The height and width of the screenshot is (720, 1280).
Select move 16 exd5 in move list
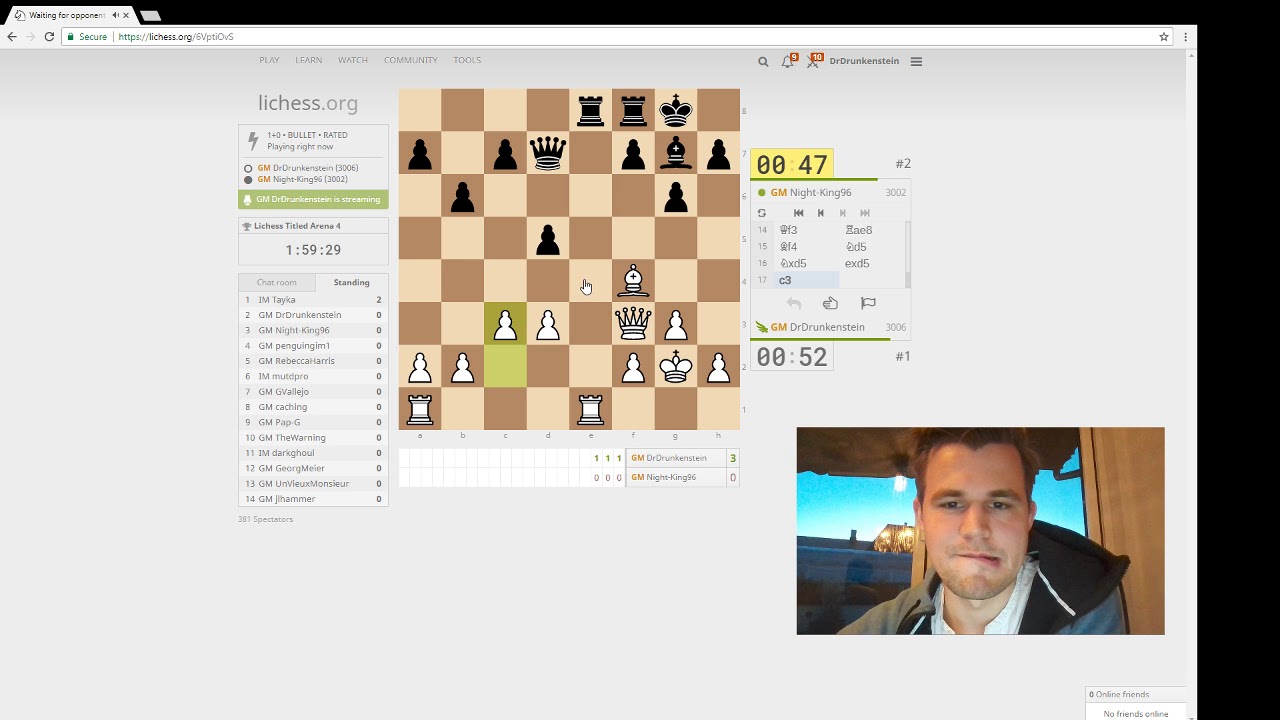[871, 264]
